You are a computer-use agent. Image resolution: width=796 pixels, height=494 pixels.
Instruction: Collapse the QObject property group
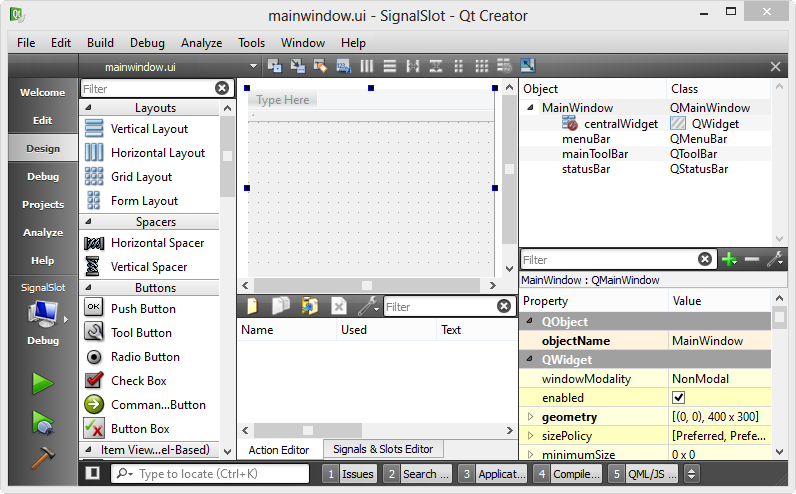[530, 321]
